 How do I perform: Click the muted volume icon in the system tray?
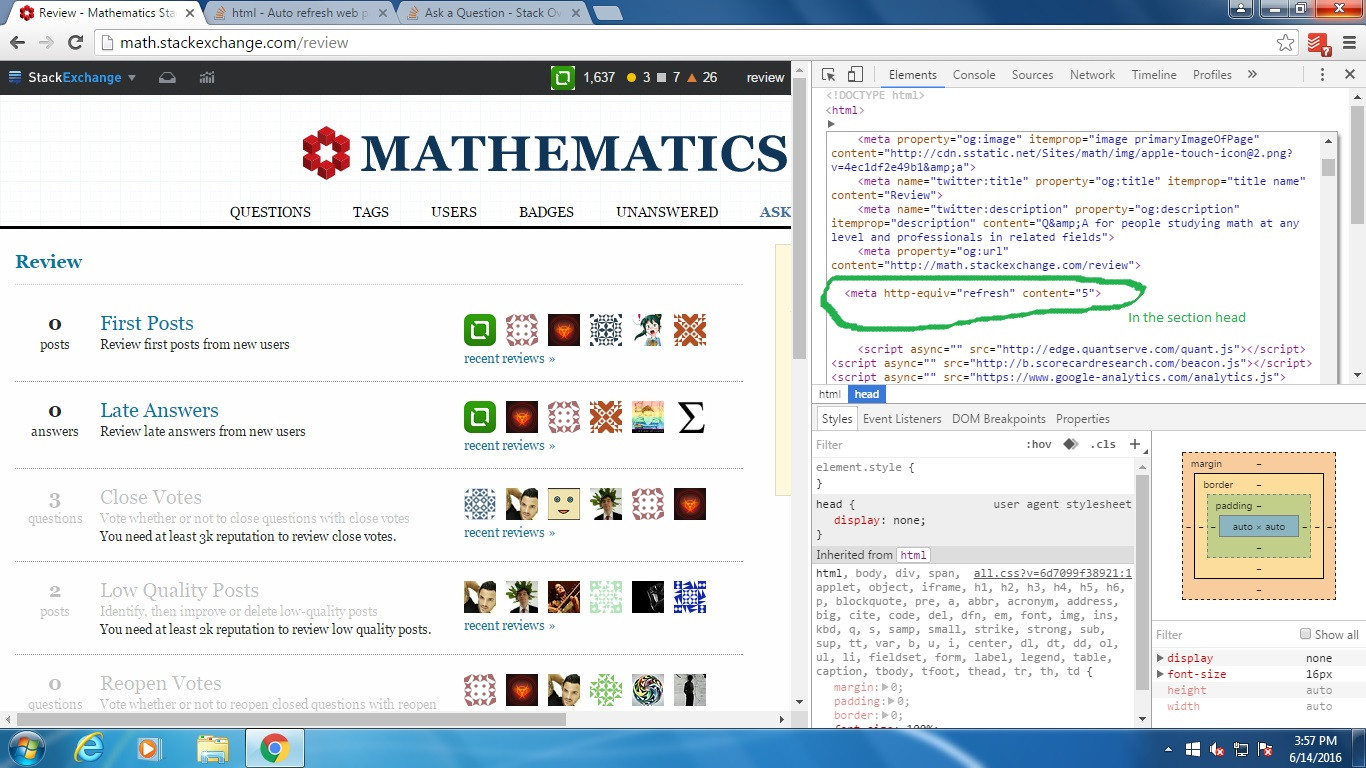tap(1217, 749)
